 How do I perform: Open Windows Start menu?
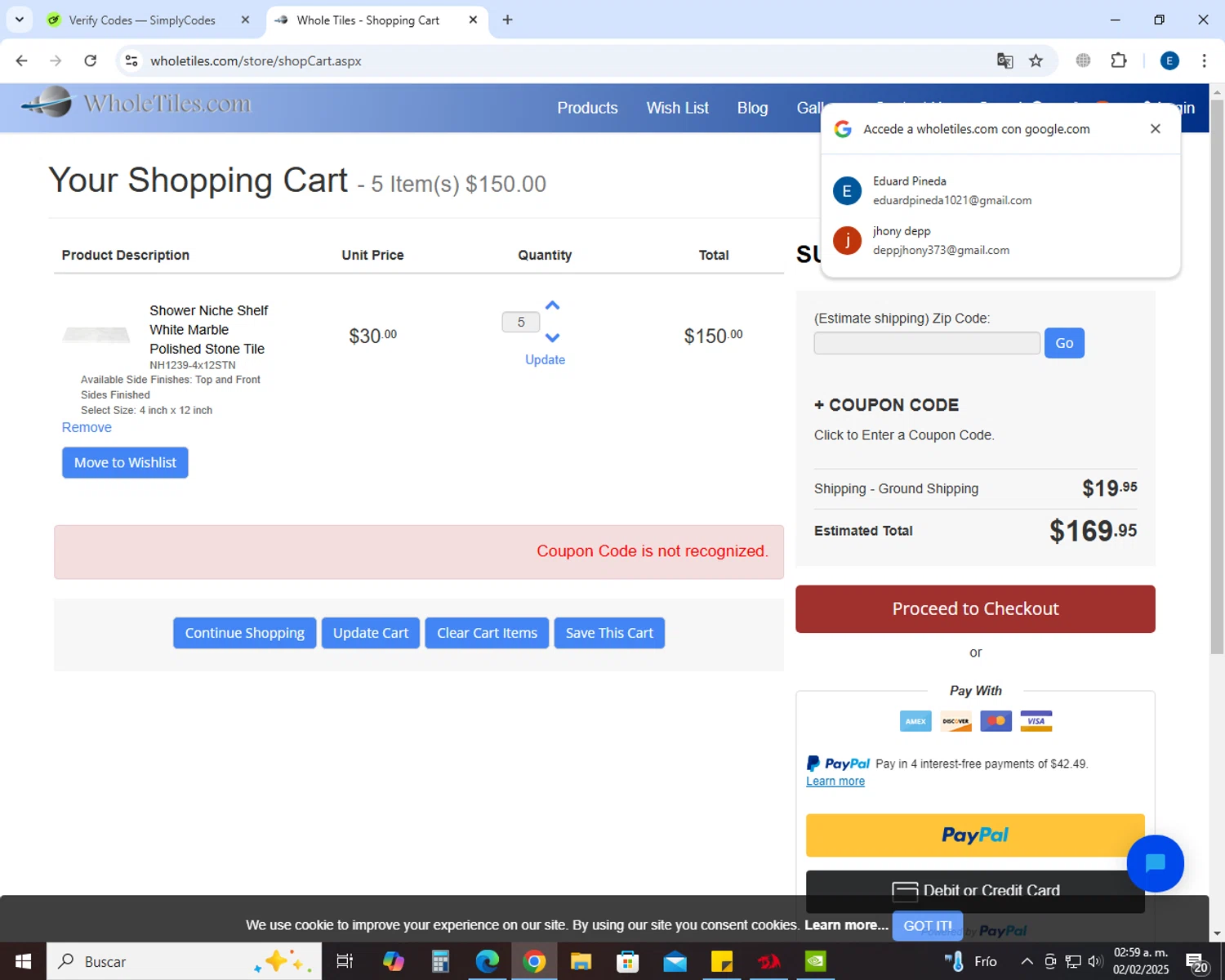point(23,961)
